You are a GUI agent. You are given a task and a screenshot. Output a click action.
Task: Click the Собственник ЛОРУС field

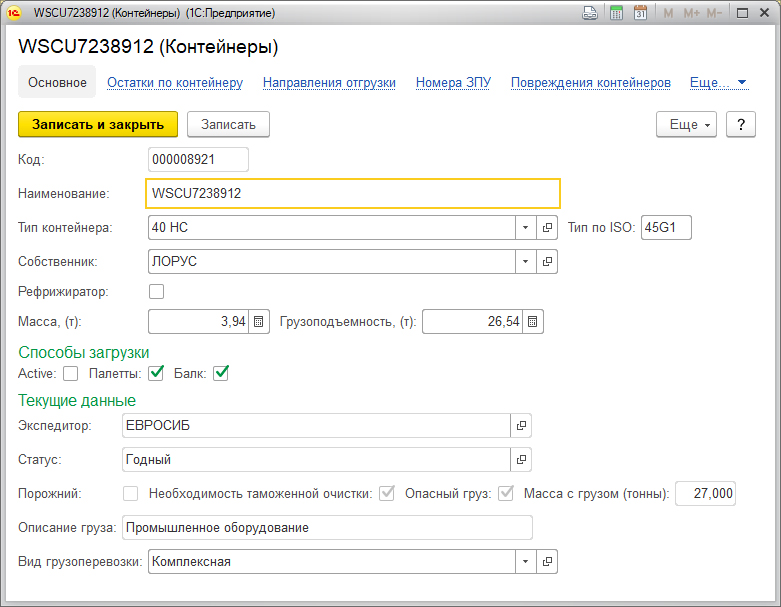coord(332,261)
